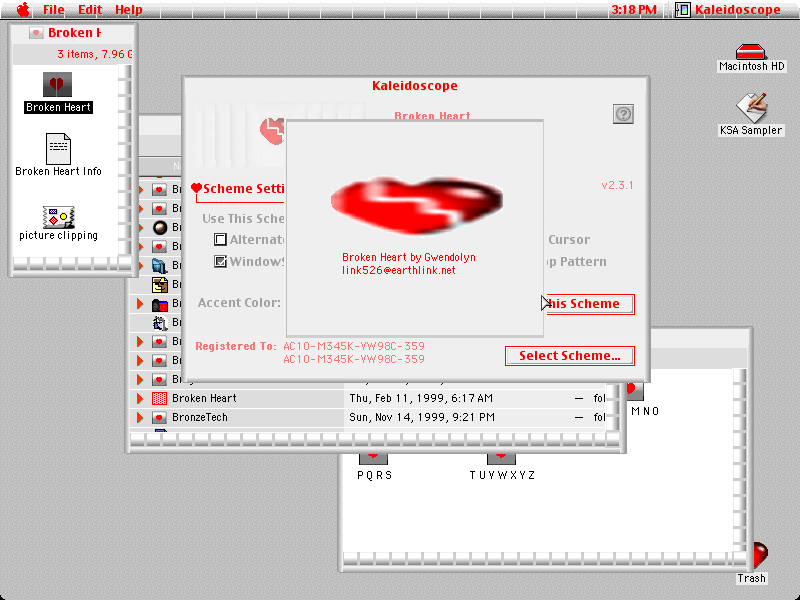800x600 pixels.
Task: Uncheck the Window checkbox in Scheme Settings
Action: pyautogui.click(x=220, y=262)
